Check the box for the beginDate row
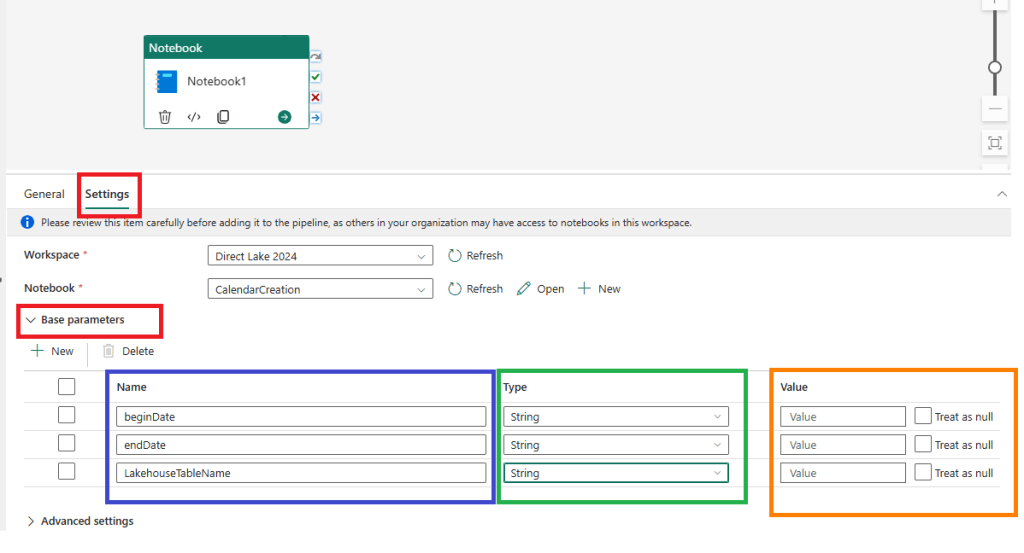1024x553 pixels. click(67, 415)
